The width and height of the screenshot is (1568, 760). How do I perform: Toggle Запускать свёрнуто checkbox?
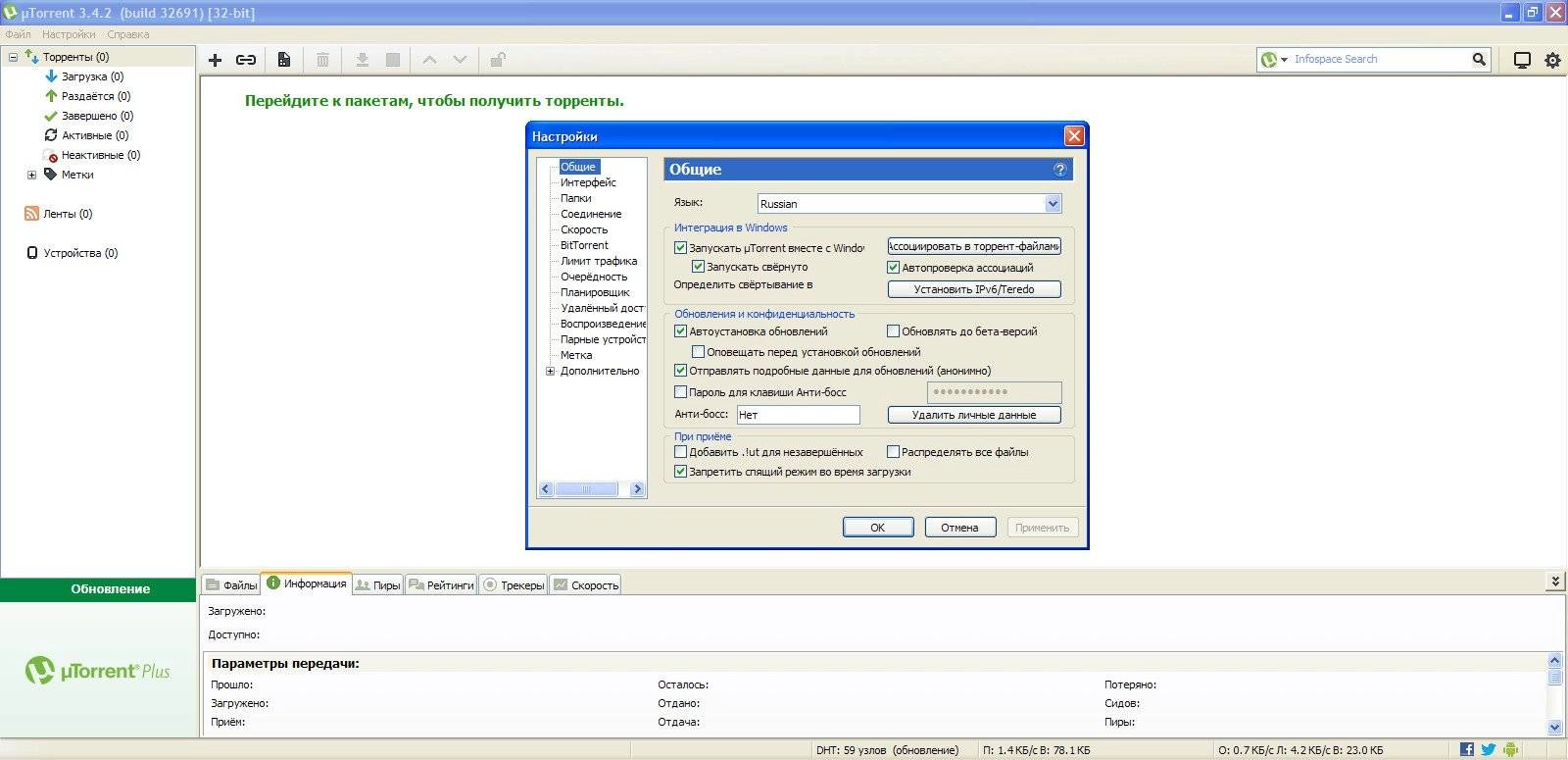(698, 267)
